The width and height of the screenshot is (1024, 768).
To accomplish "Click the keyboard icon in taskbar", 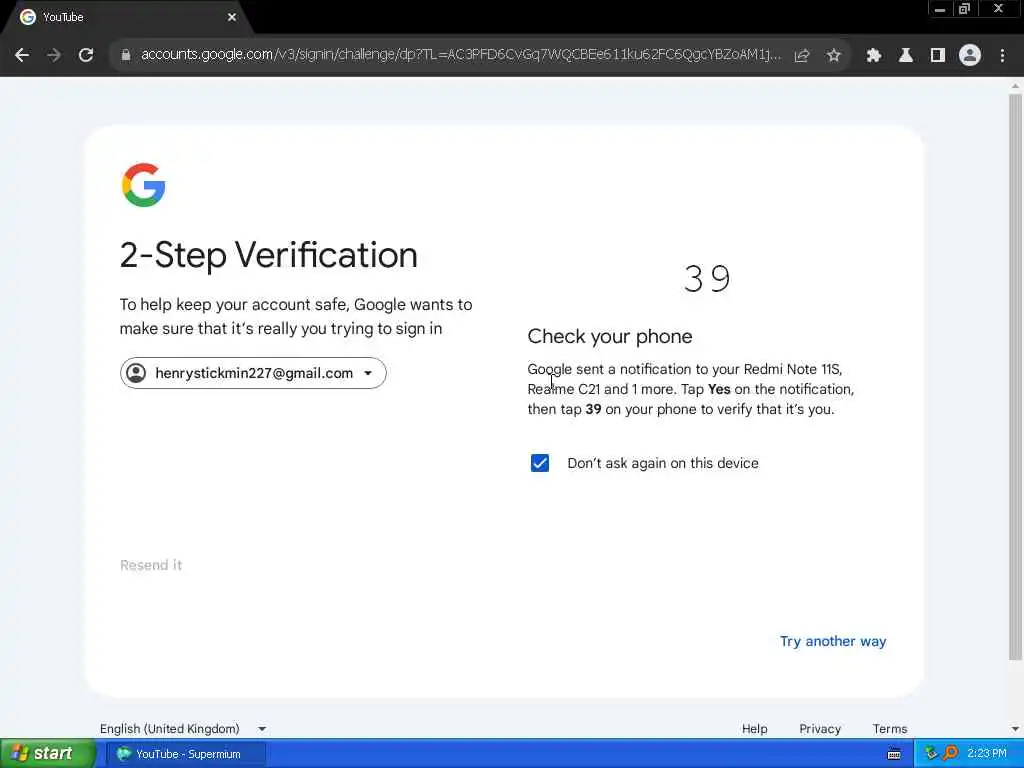I will 894,754.
